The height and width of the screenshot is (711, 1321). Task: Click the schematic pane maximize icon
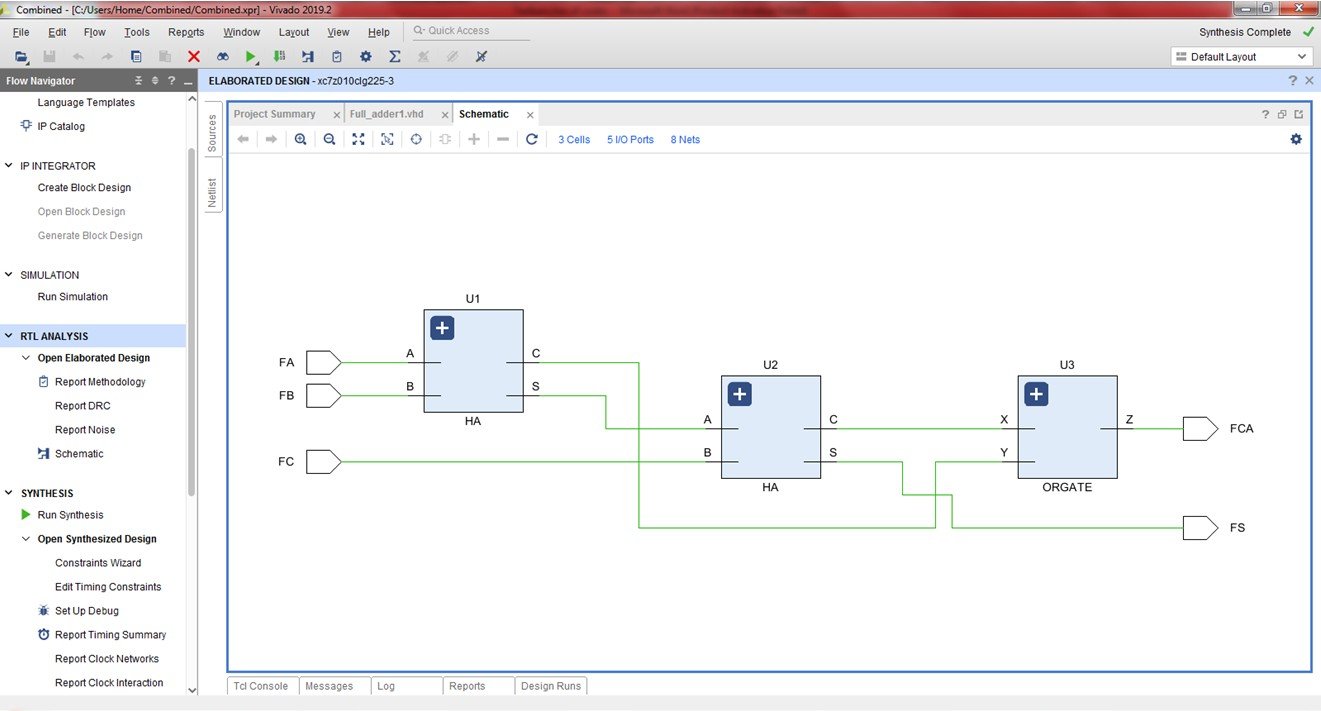tap(1299, 114)
